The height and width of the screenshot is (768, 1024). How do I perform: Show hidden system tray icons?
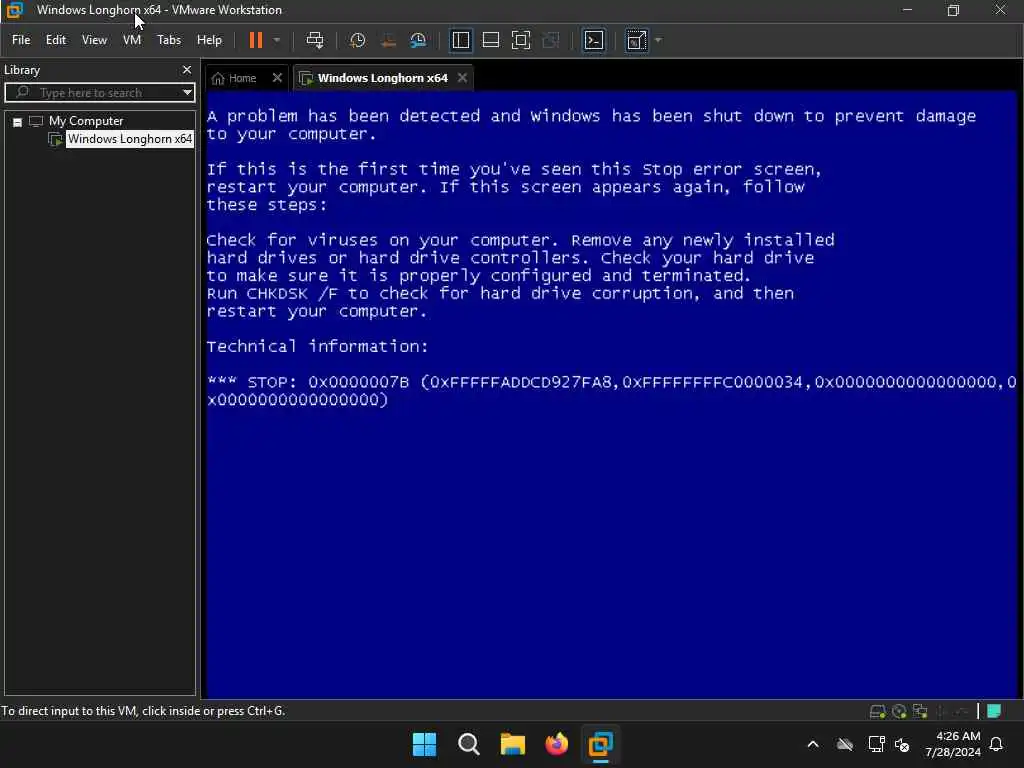pos(813,744)
